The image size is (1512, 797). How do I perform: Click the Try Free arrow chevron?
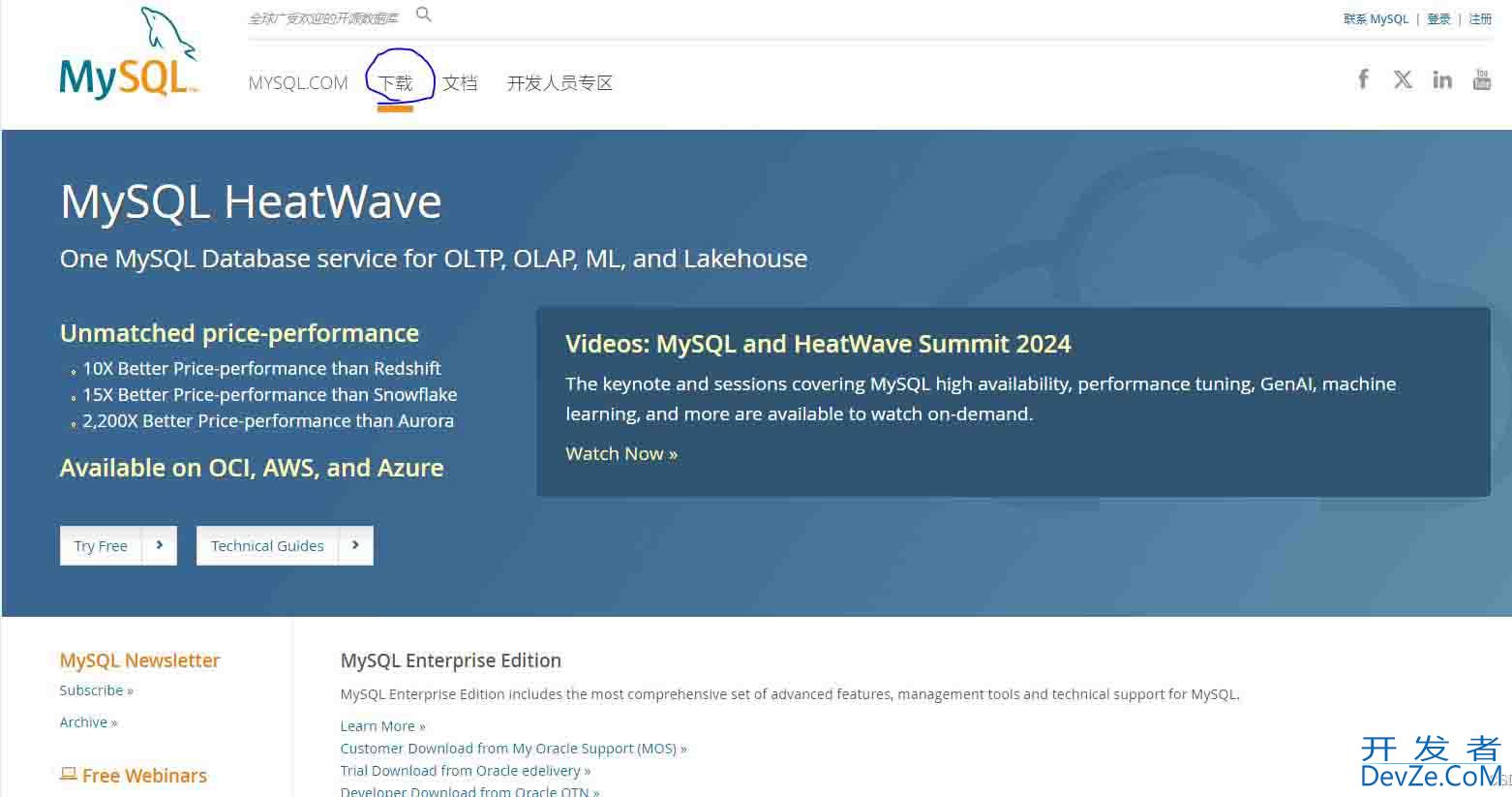pyautogui.click(x=160, y=545)
